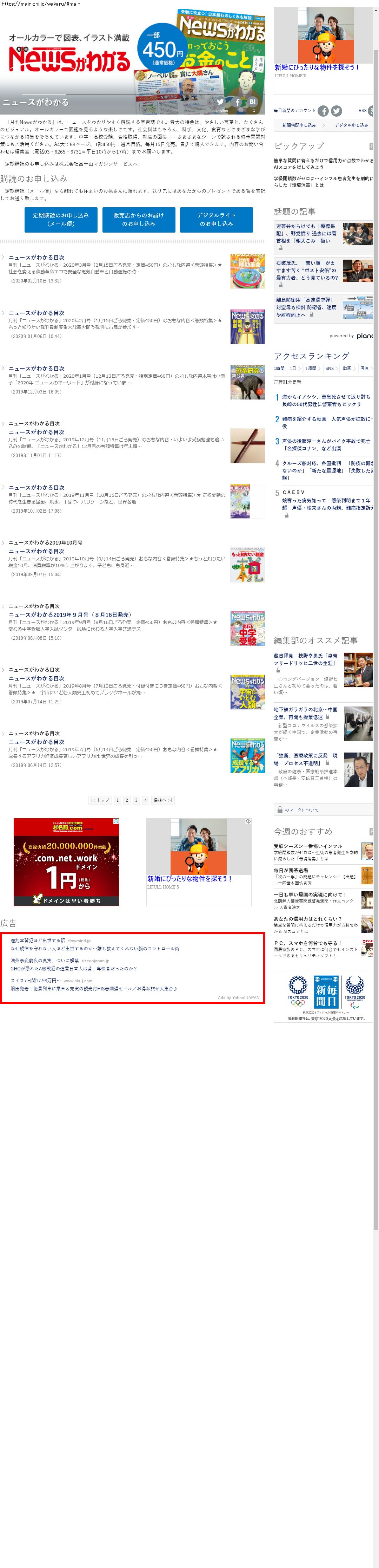379x1568 pixels.
Task: Open ranking article 海からイノシシ、窒息死させて返り討ち
Action: (x=326, y=401)
